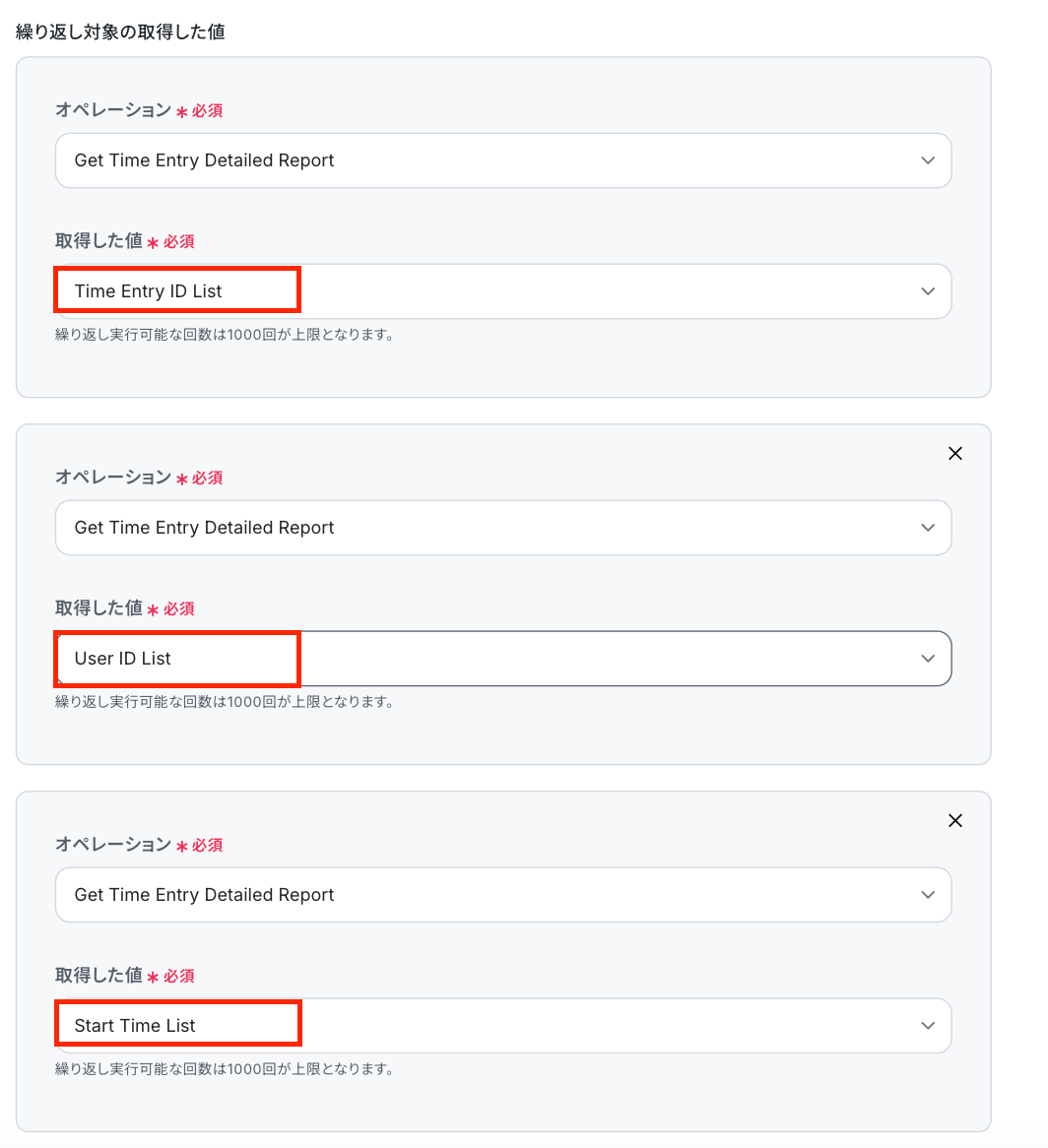Click chevron arrow beside Time Entry ID List
The image size is (1048, 1148).
[927, 291]
